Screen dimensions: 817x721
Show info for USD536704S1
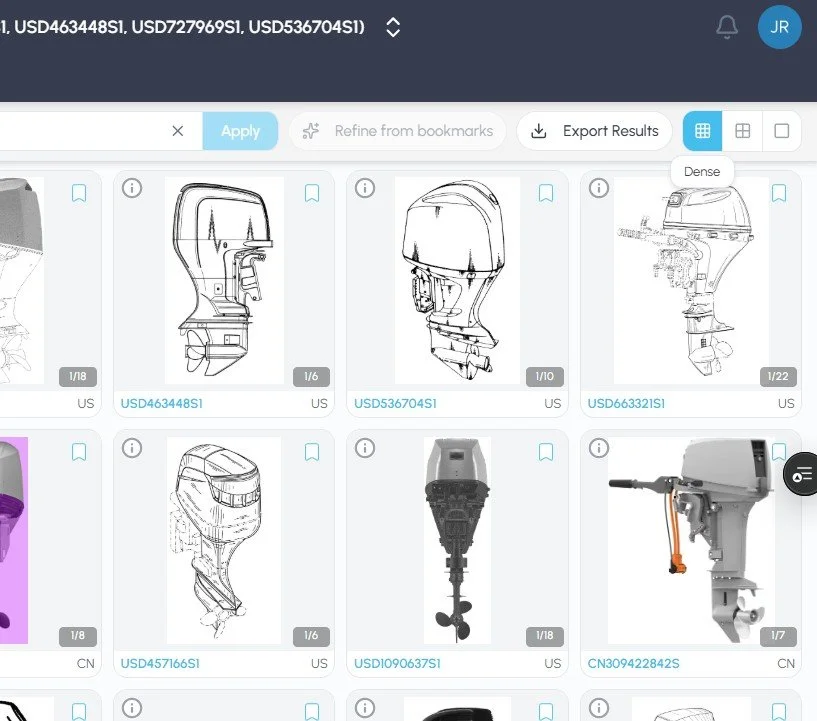tap(365, 188)
